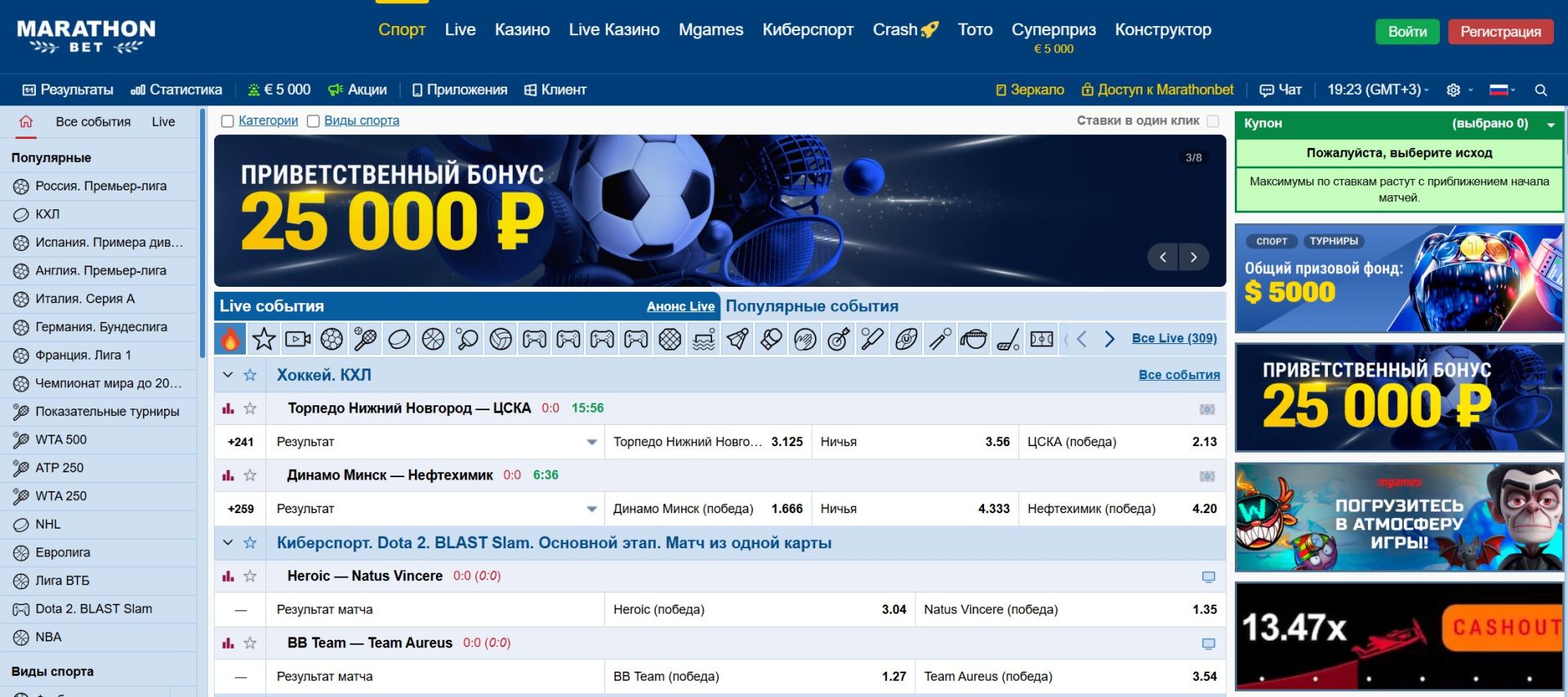Viewport: 1568px width, 697px height.
Task: Select the football icon in Live filter
Action: 332,339
